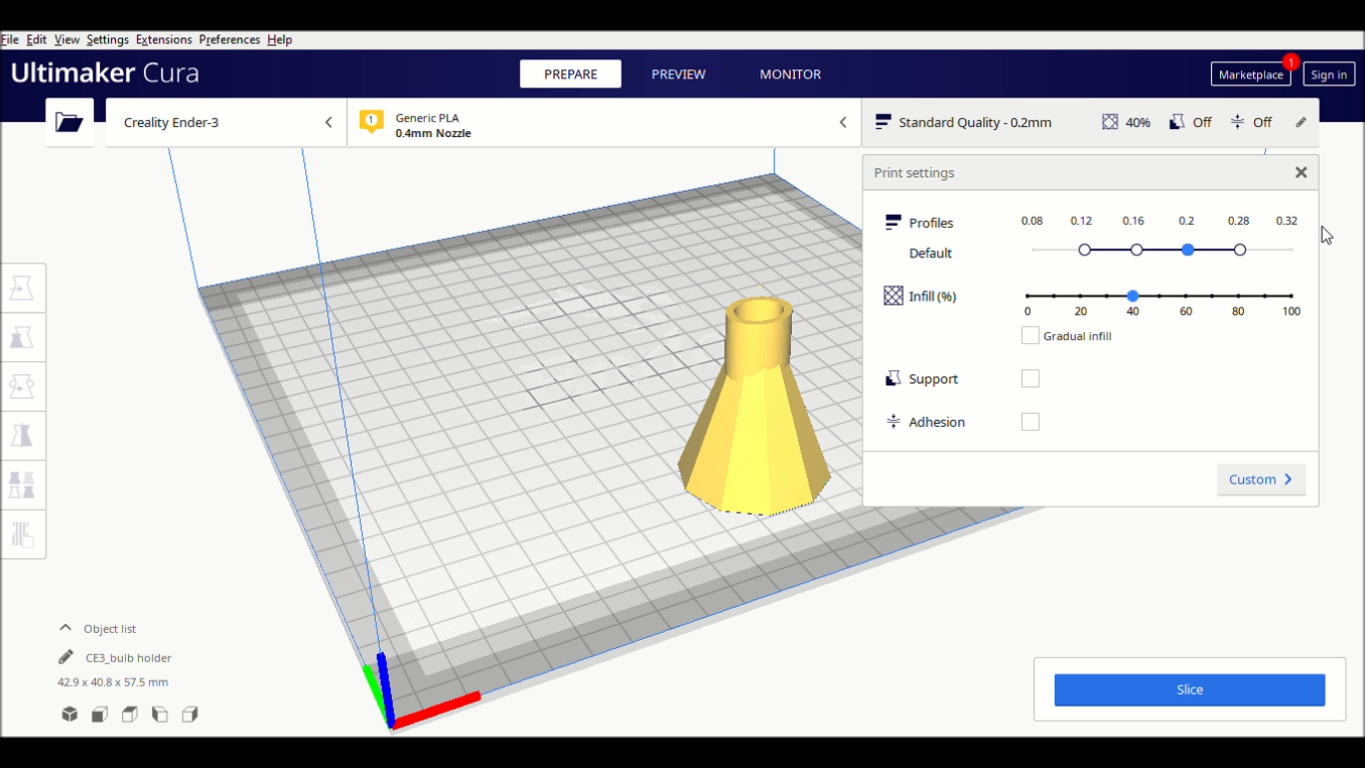The width and height of the screenshot is (1365, 768).
Task: Click the Infill pattern icon
Action: tap(893, 296)
